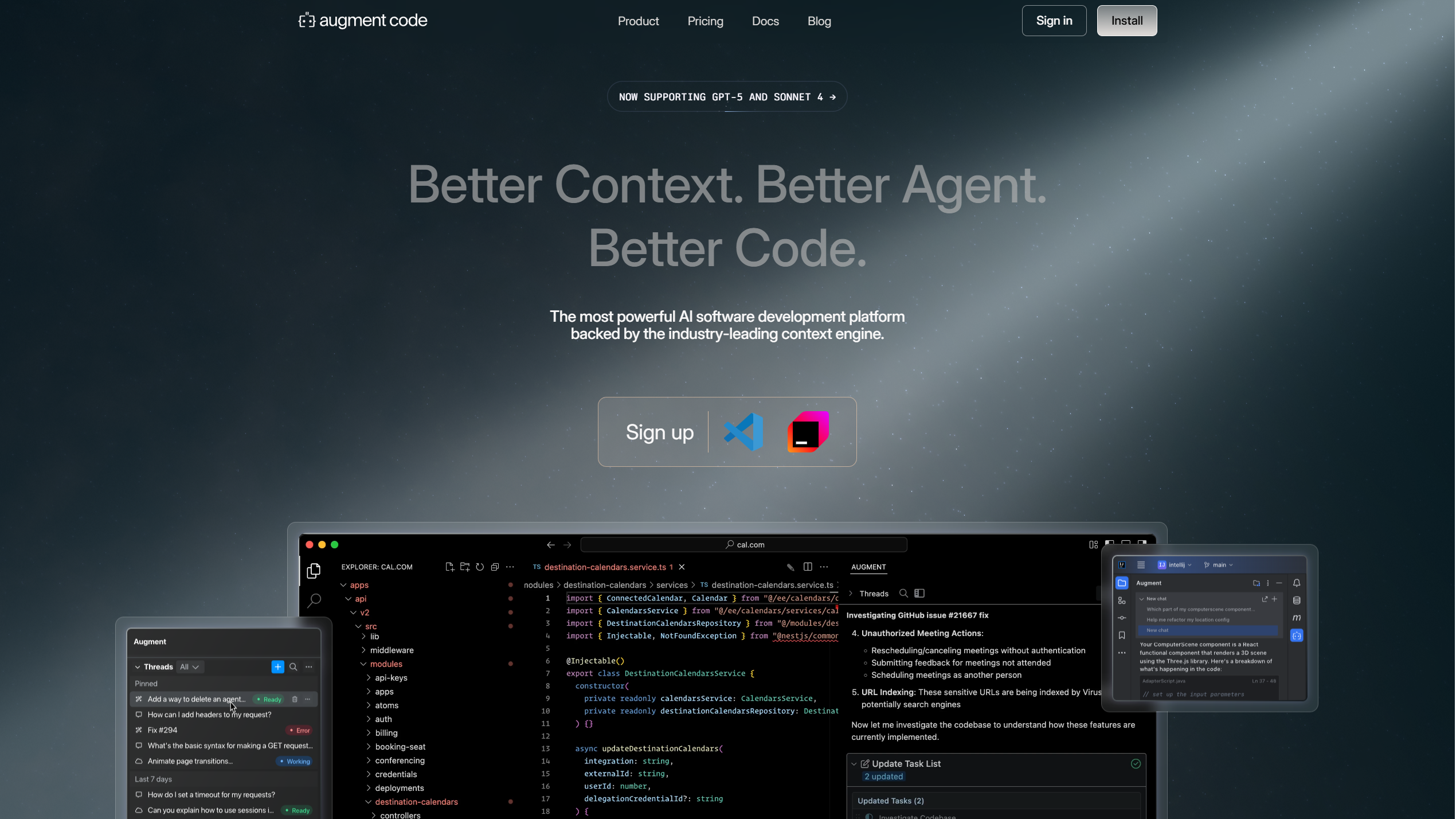1456x819 pixels.
Task: Open the All filter dropdown in Threads
Action: point(189,667)
